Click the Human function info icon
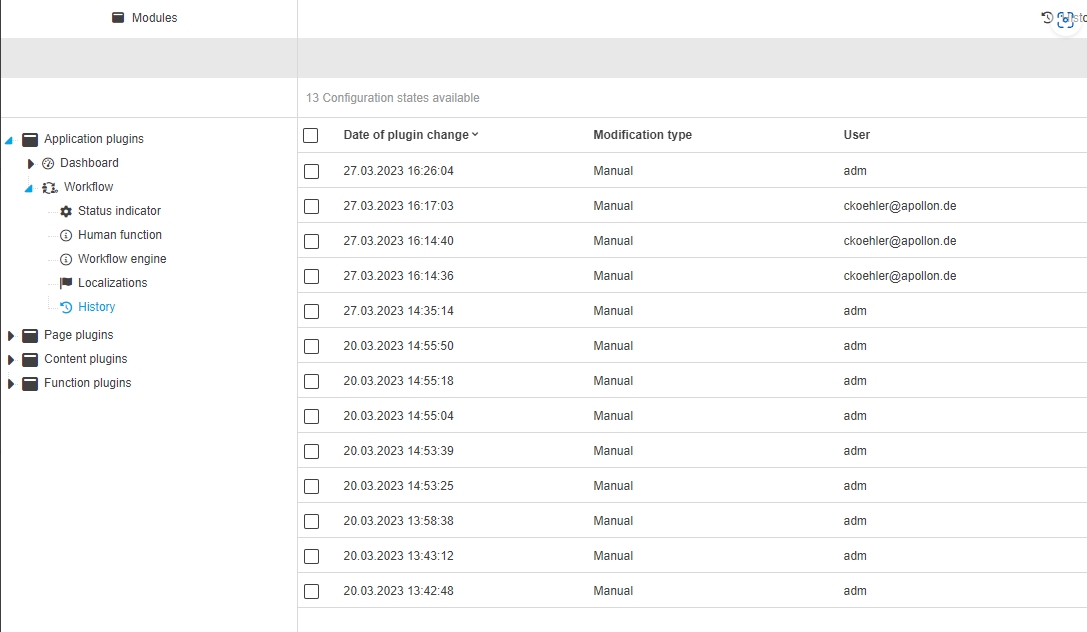1087x632 pixels. coord(66,235)
